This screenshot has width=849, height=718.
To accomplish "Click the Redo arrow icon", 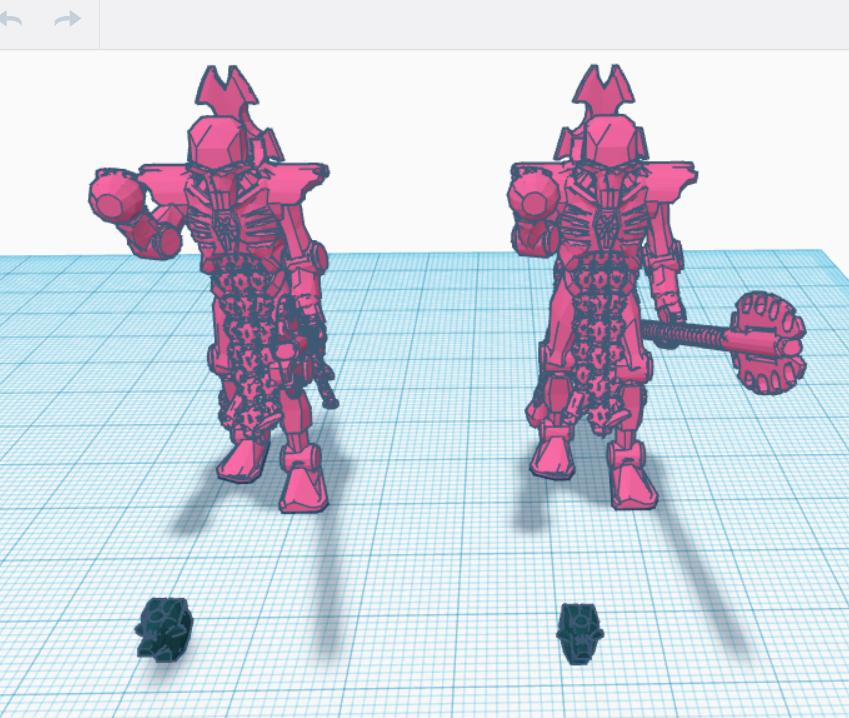I will [67, 19].
